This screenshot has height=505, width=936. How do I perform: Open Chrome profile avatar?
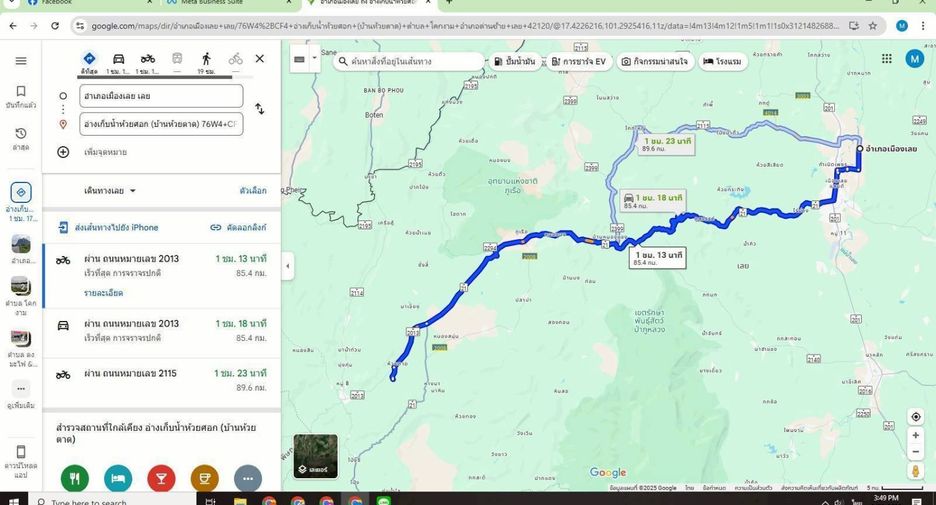tap(902, 26)
